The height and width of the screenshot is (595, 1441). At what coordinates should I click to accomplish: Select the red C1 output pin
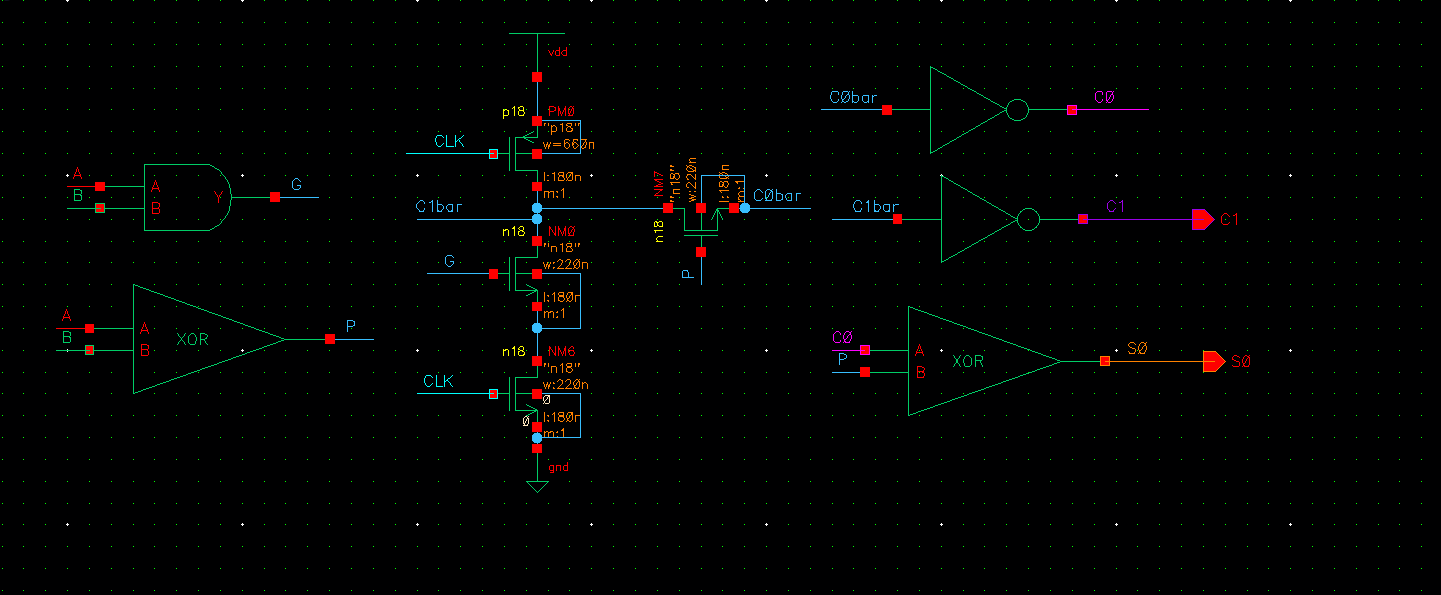(x=1202, y=219)
